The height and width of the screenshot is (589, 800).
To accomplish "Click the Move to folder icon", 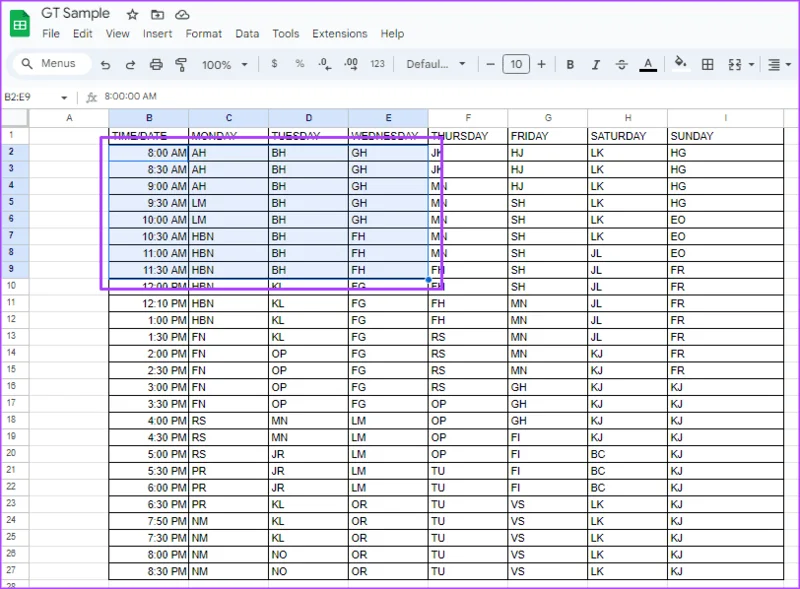I will tap(158, 15).
